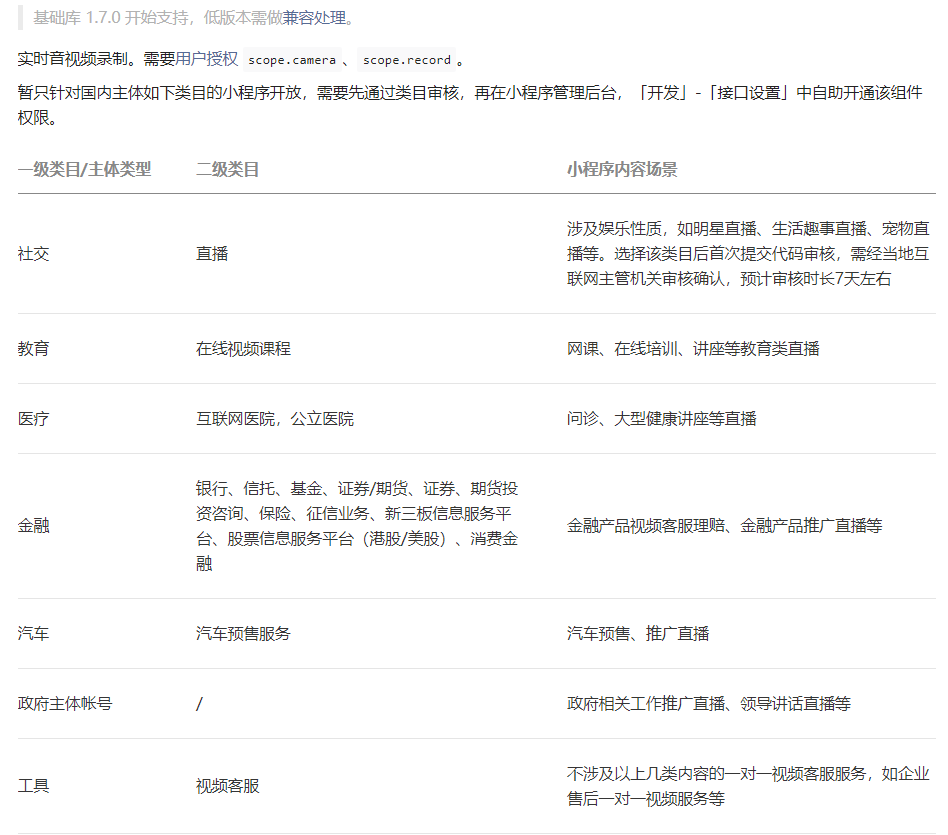Select the scope.record code label
The height and width of the screenshot is (835, 948).
(406, 60)
